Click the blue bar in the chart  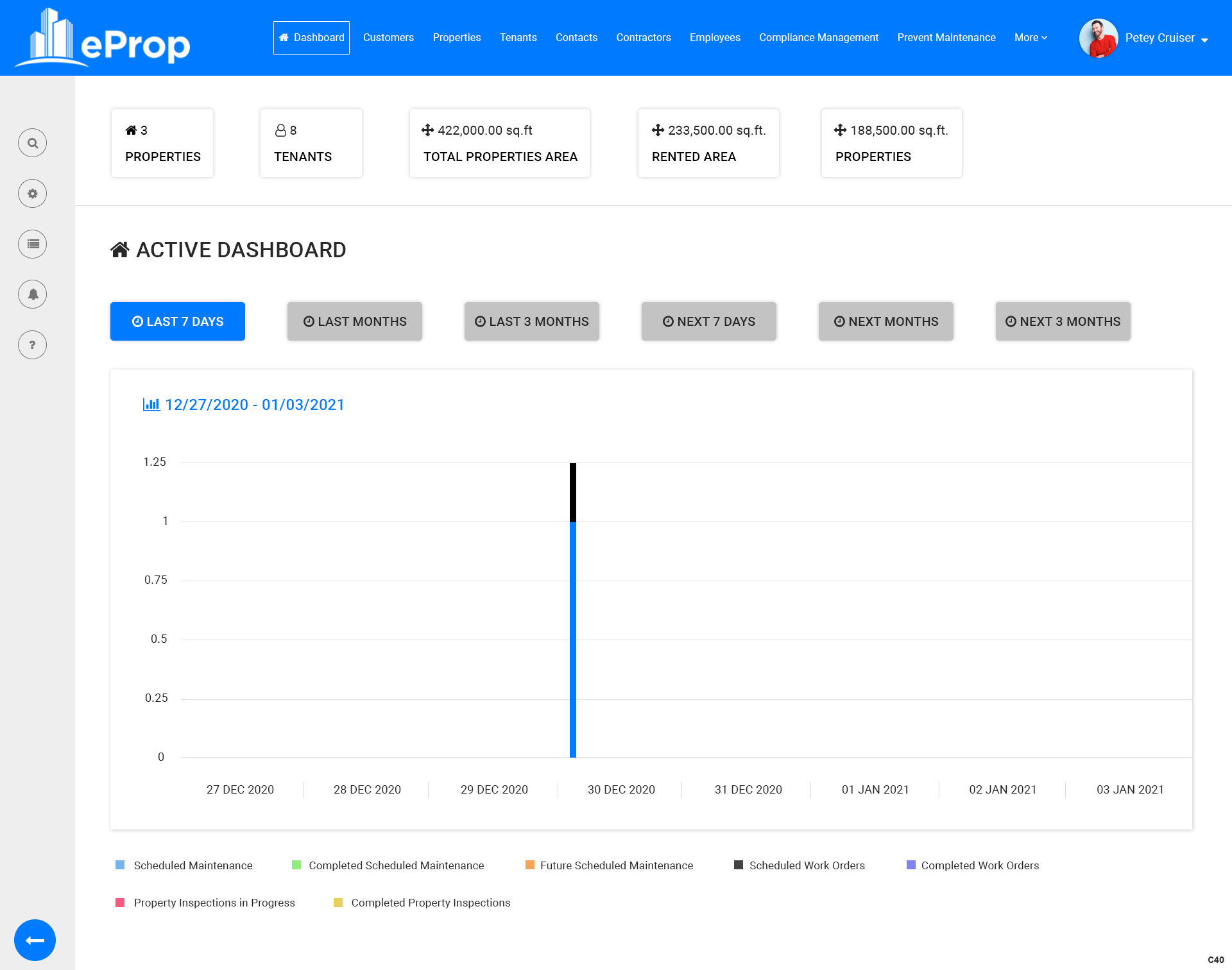(x=573, y=642)
